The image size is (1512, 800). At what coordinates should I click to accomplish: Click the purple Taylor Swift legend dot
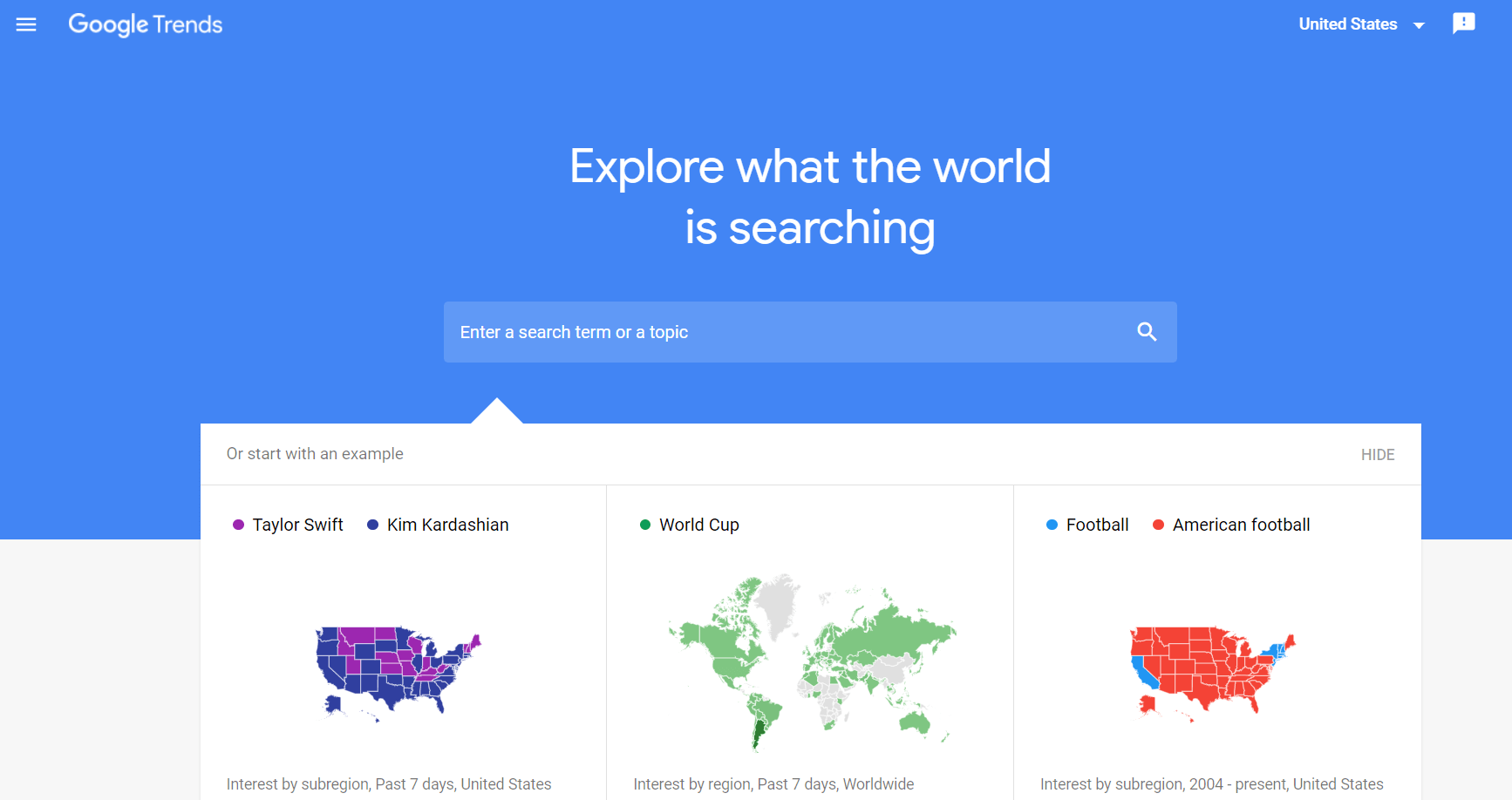click(x=238, y=525)
